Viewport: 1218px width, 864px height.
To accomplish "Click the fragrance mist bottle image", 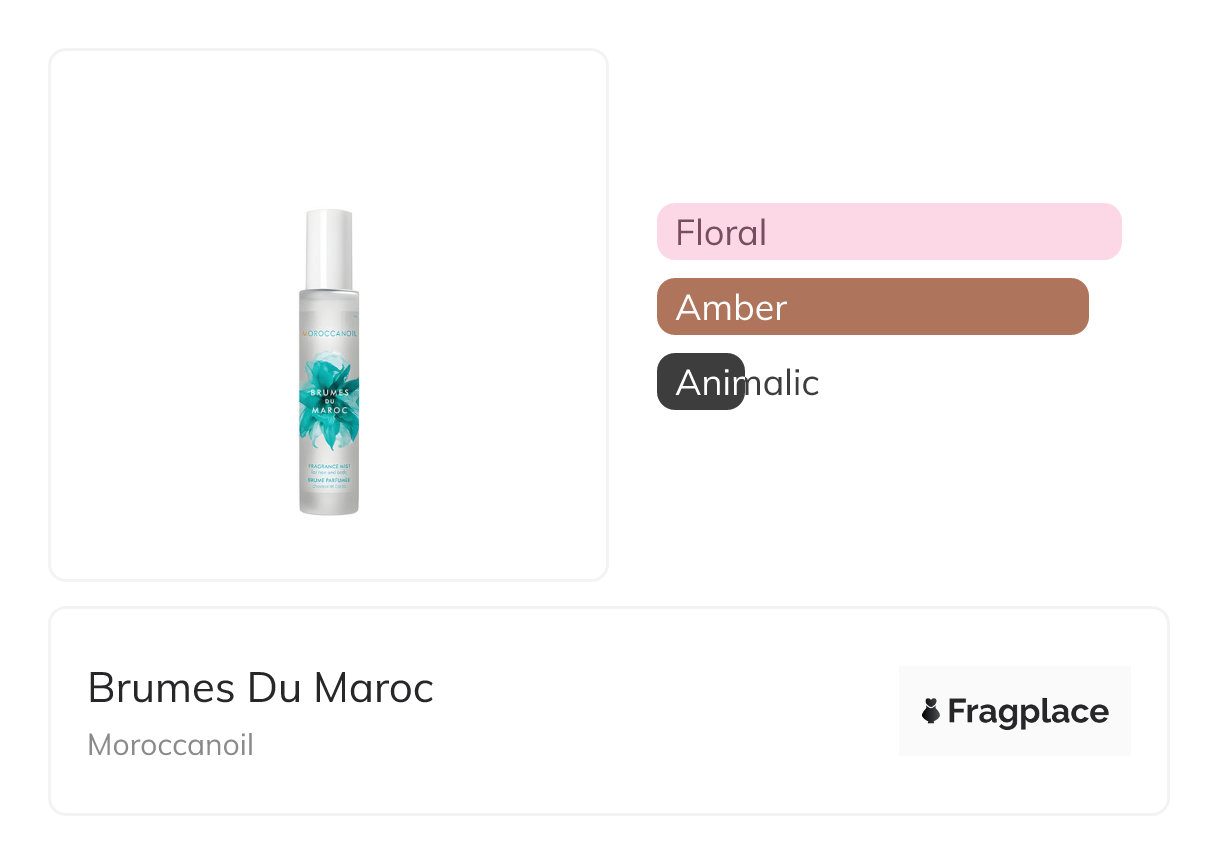I will point(329,400).
